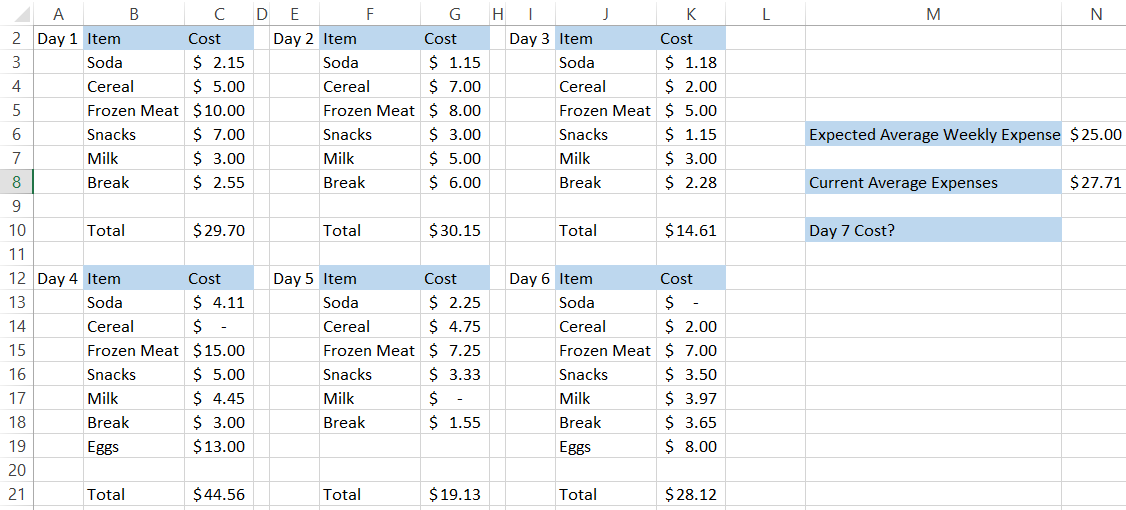Select the $27.71 current average cell
The width and height of the screenshot is (1126, 510).
pyautogui.click(x=1094, y=182)
